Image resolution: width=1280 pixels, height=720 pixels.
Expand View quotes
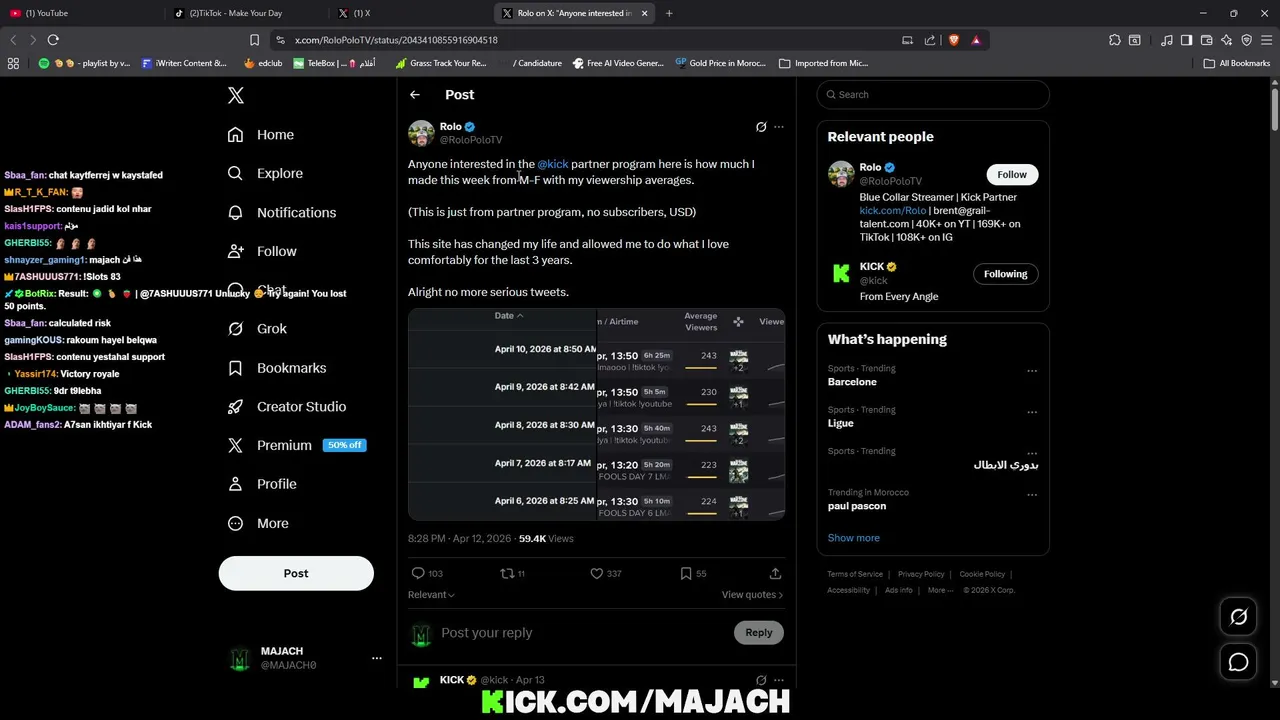[x=752, y=595]
